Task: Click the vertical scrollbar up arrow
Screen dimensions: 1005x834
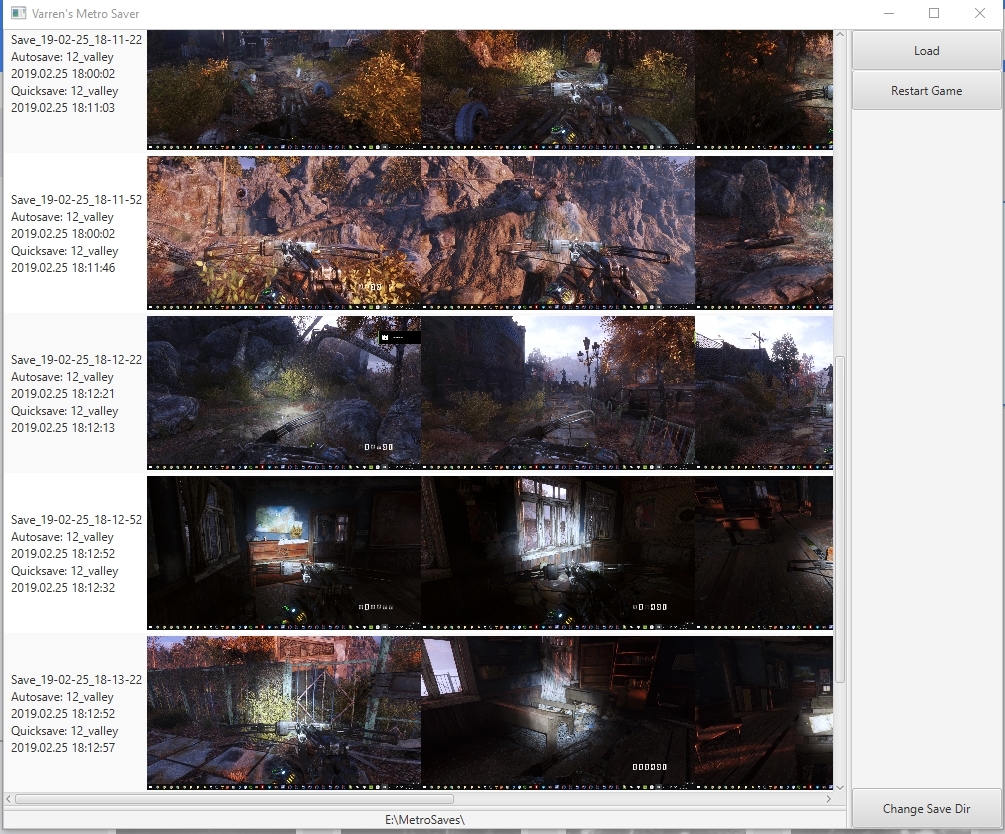Action: pyautogui.click(x=840, y=34)
